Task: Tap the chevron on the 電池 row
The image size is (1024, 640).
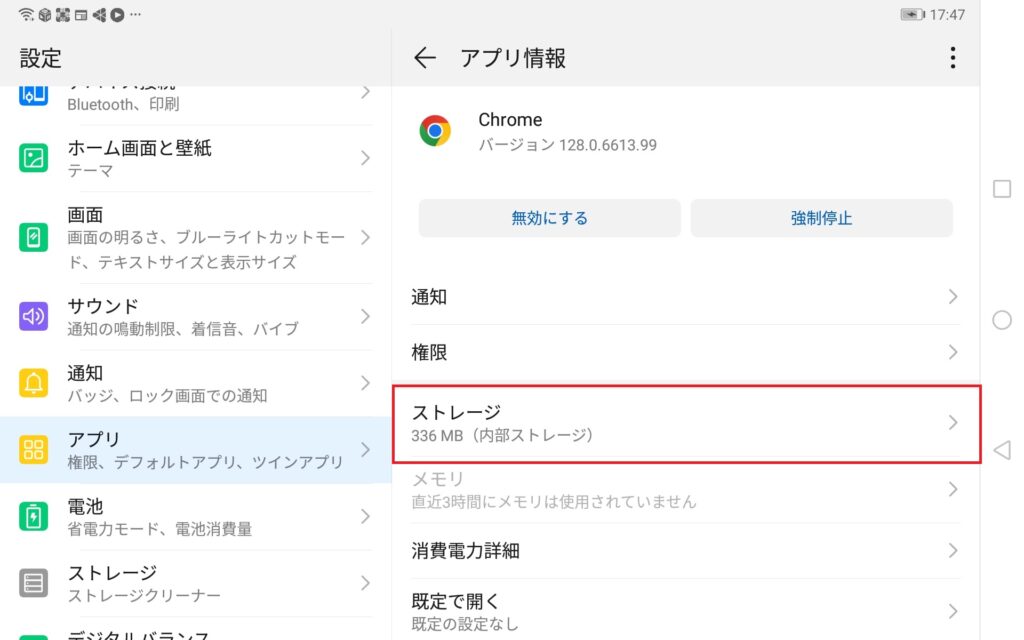Action: (365, 517)
